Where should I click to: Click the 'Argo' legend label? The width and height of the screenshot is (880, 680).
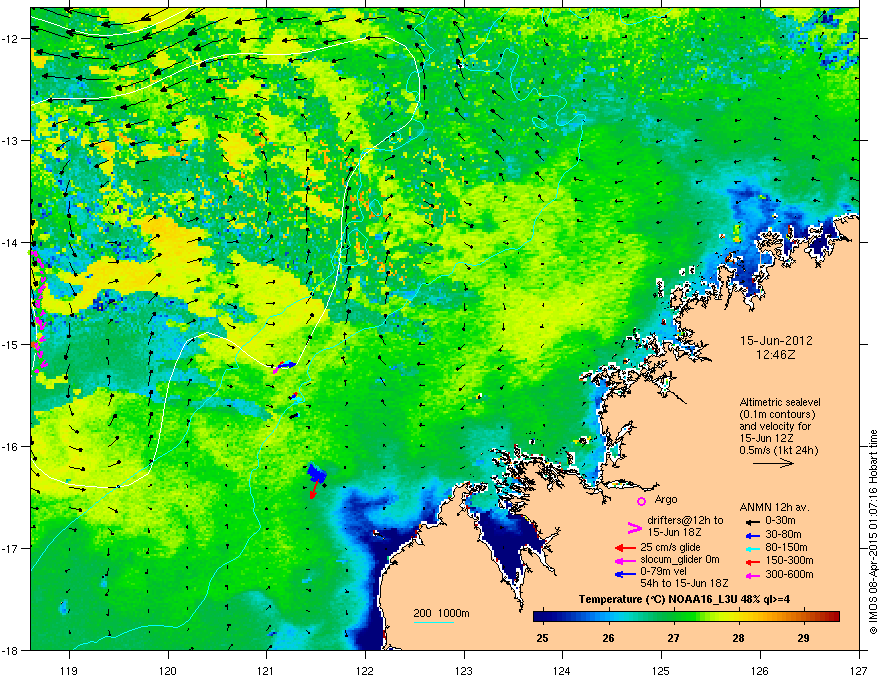pos(666,499)
